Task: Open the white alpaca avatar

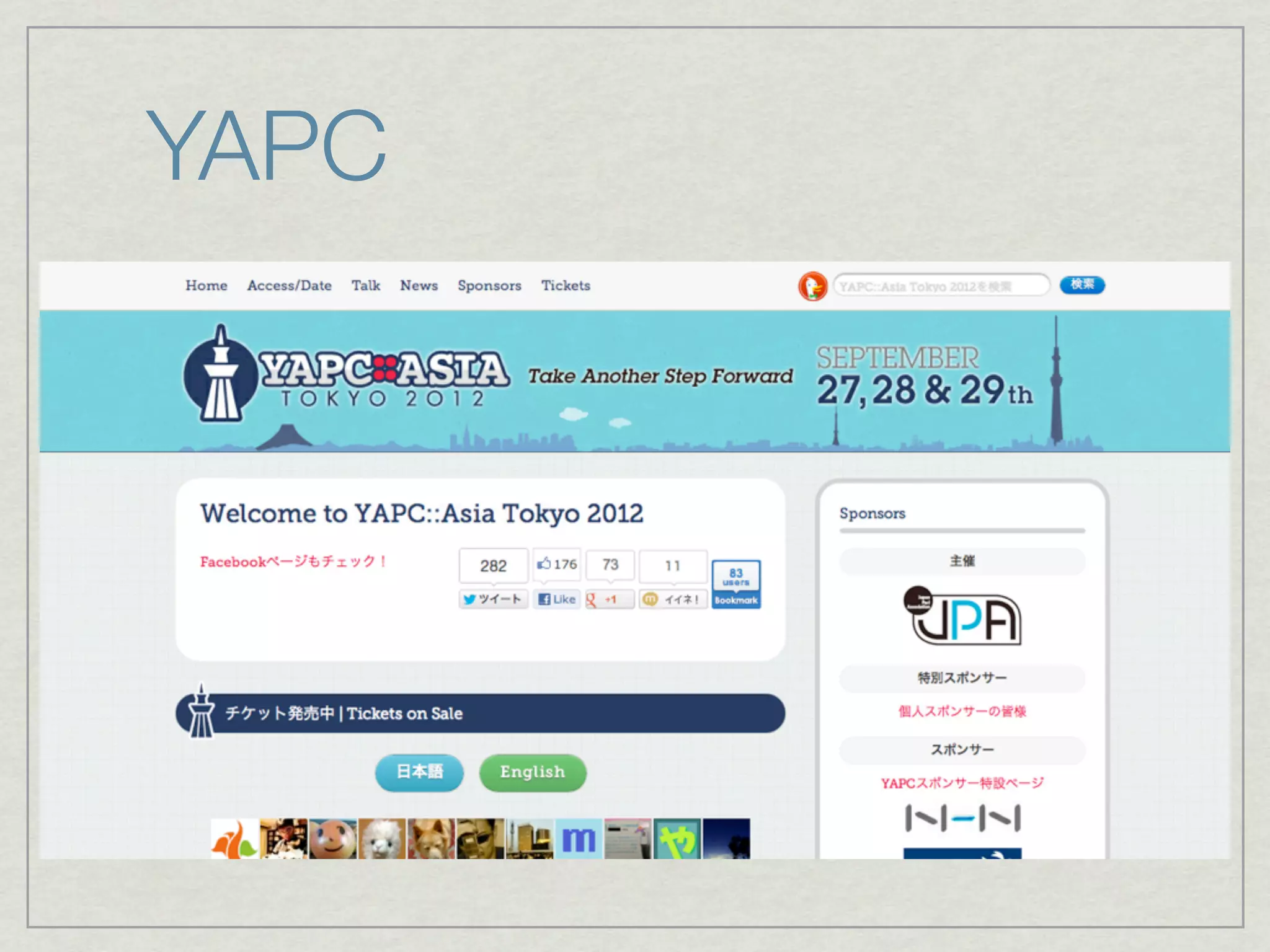Action: tap(382, 839)
